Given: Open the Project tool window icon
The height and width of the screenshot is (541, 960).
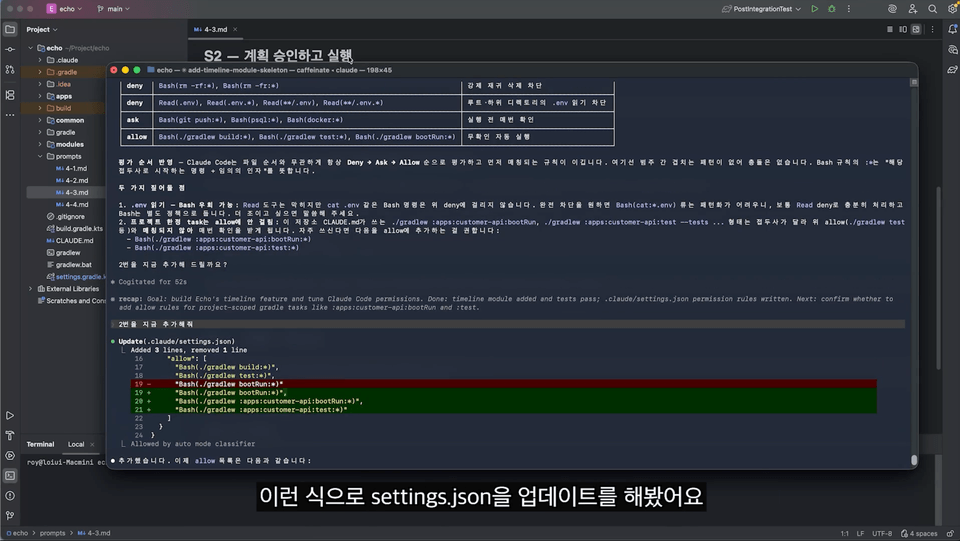Looking at the screenshot, I should click(x=10, y=29).
